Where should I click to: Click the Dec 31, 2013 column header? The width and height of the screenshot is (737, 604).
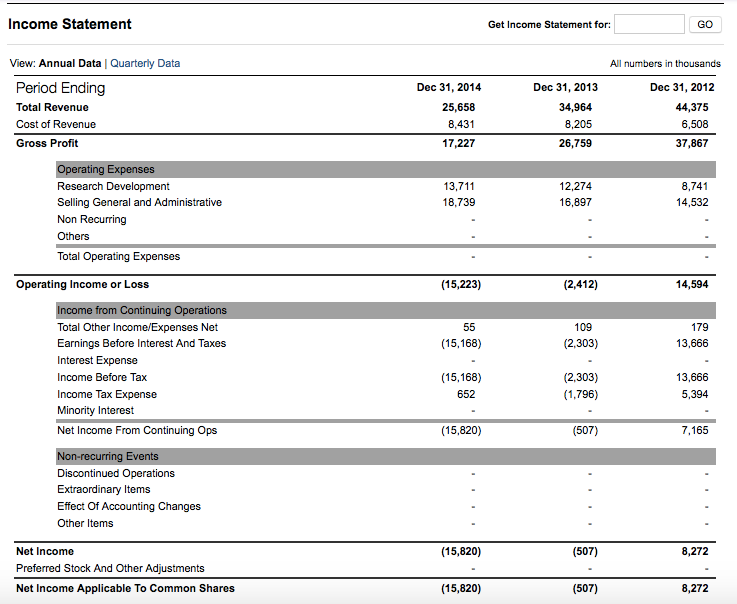click(x=565, y=88)
